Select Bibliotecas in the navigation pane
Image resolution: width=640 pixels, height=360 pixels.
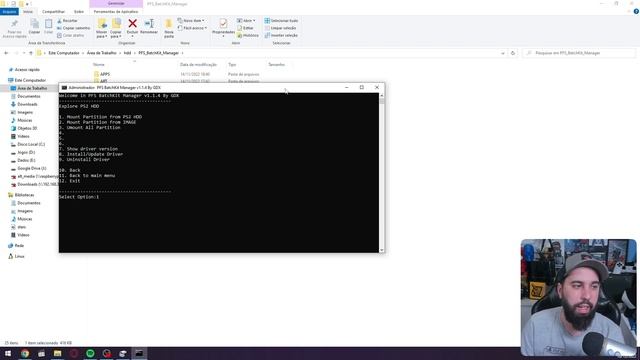(x=24, y=195)
